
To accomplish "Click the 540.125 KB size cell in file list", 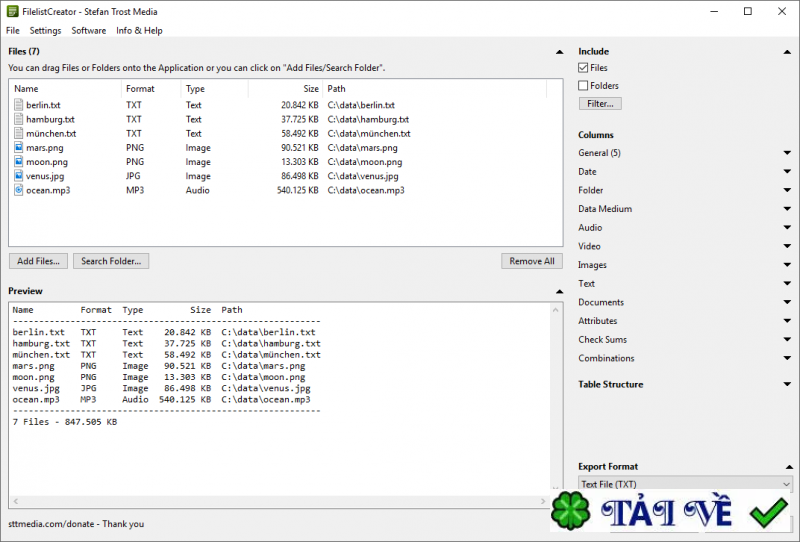I will click(297, 190).
